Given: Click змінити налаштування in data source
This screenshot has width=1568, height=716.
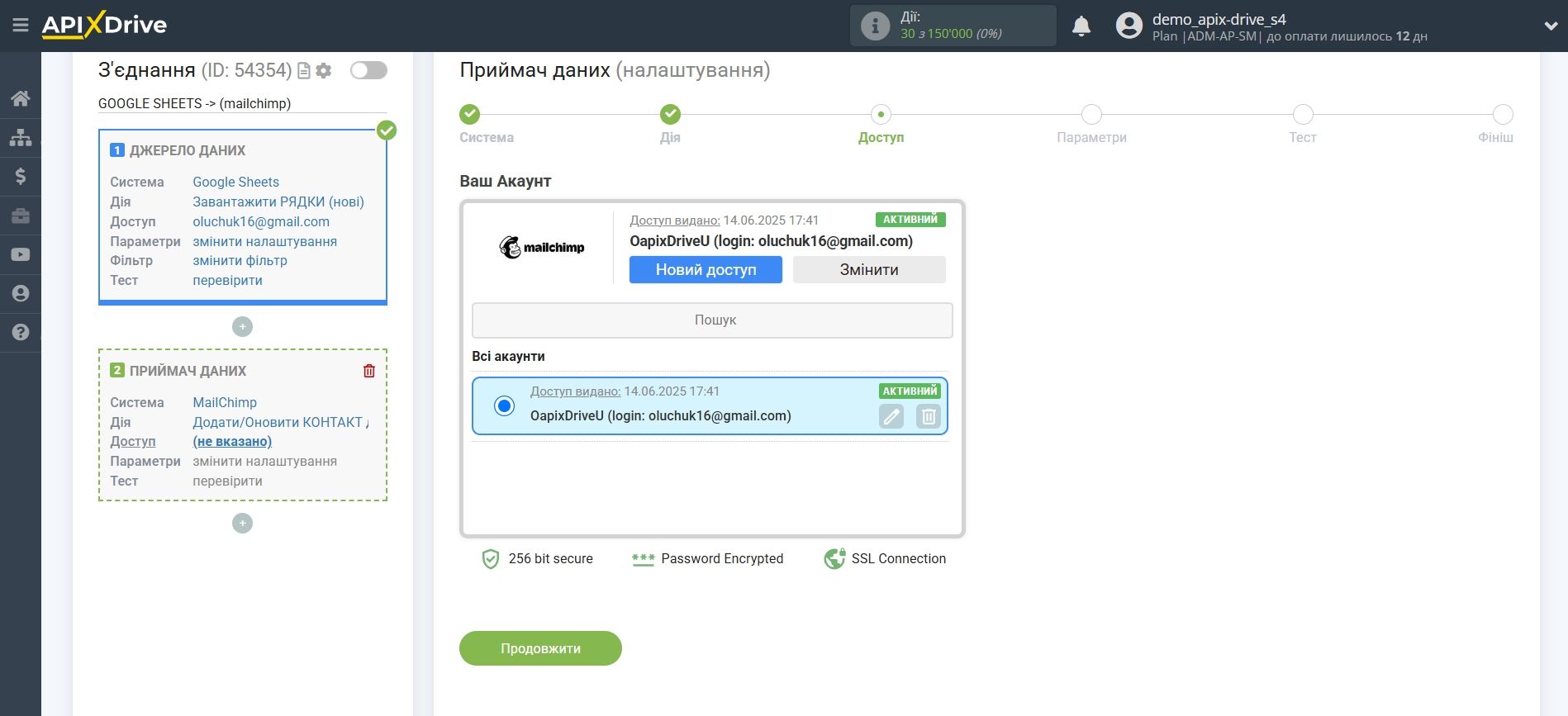Looking at the screenshot, I should point(264,241).
